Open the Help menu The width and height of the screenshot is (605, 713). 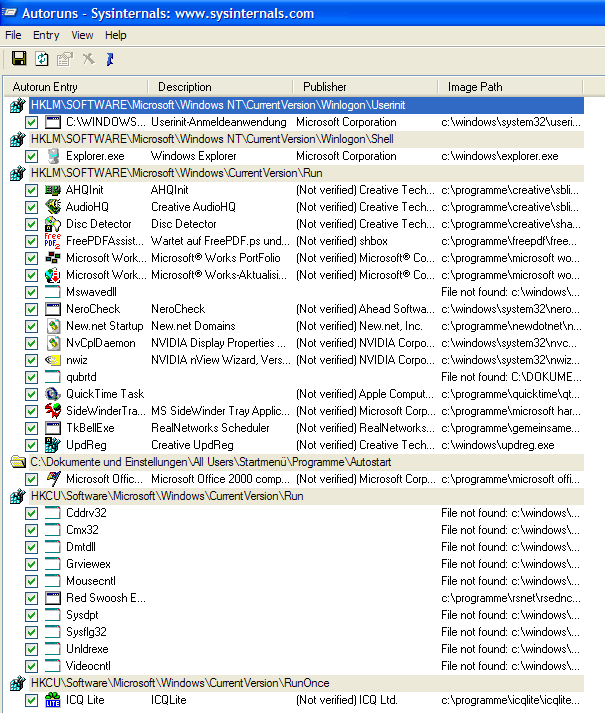click(116, 35)
